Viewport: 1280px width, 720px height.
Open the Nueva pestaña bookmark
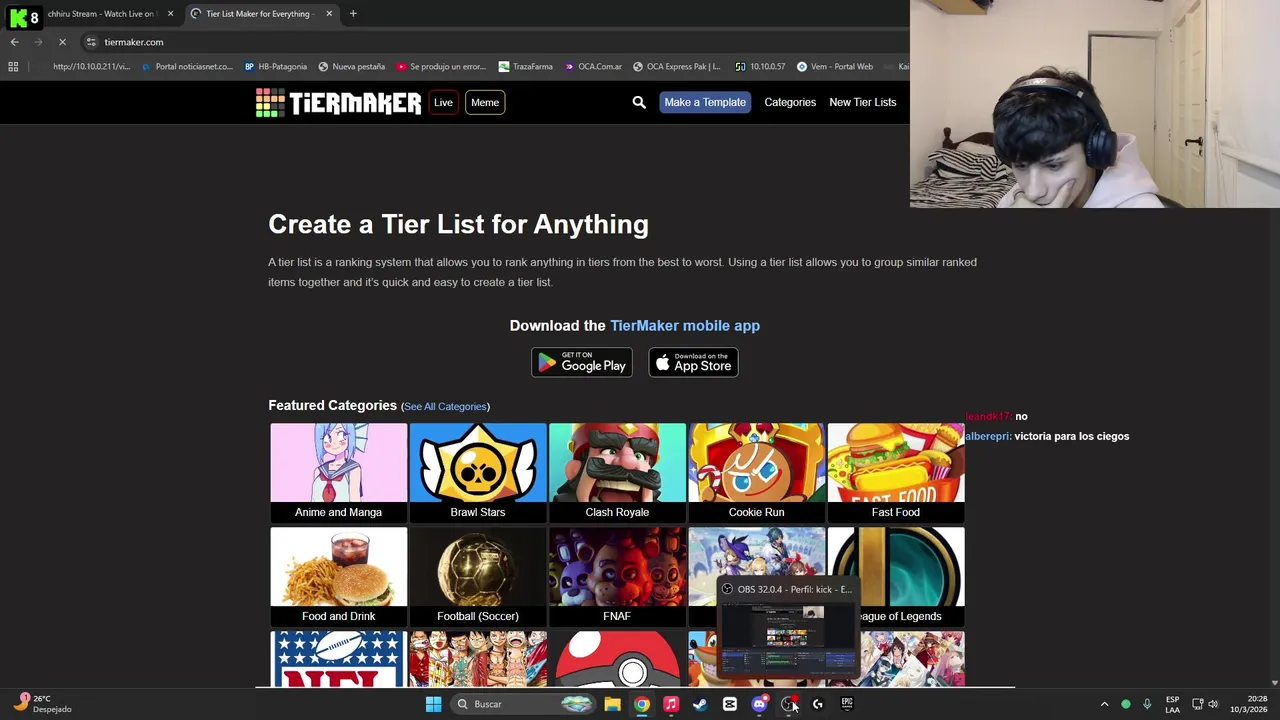[x=351, y=67]
